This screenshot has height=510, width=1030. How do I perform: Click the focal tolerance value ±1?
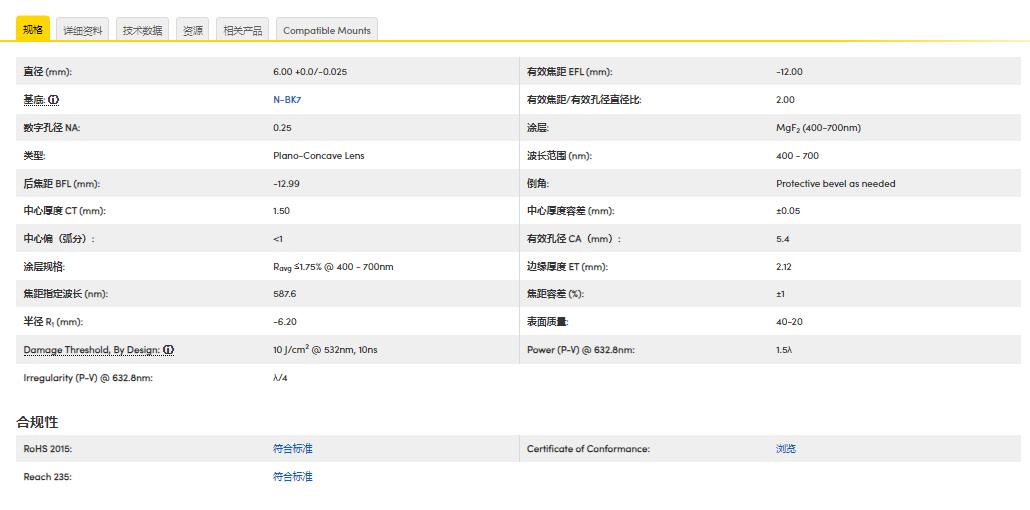pos(780,294)
